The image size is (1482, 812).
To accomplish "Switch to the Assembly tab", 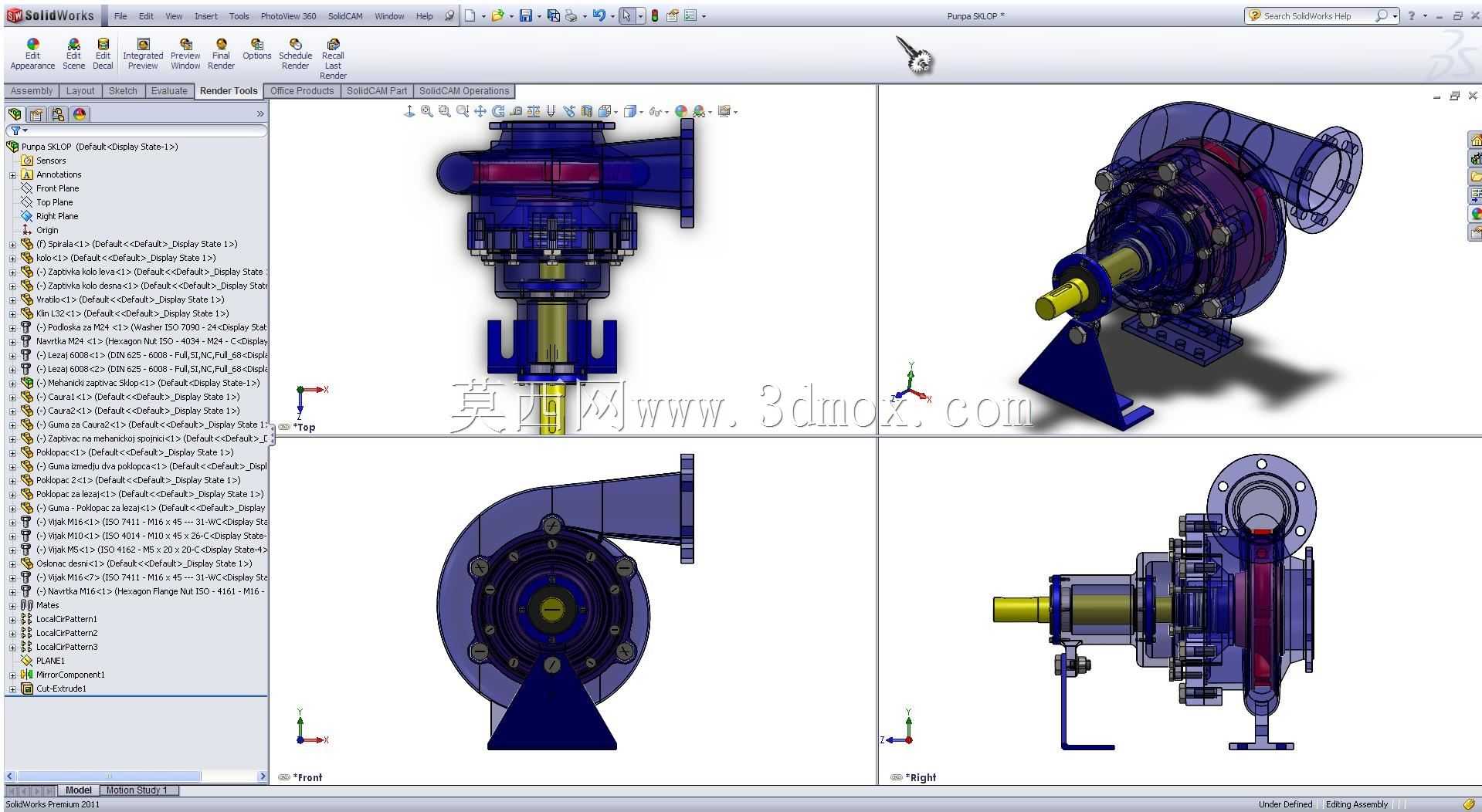I will 32,91.
